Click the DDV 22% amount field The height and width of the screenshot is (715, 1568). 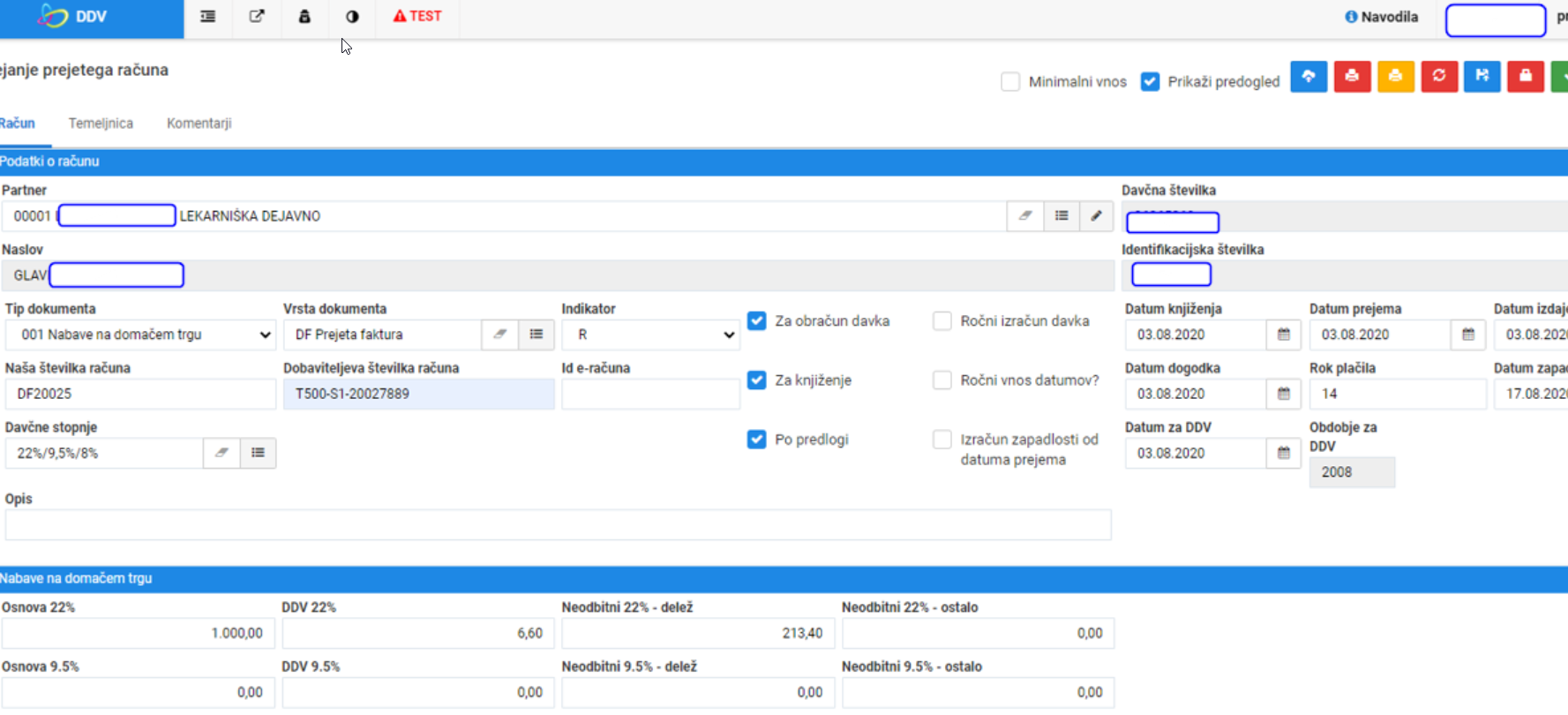point(418,633)
